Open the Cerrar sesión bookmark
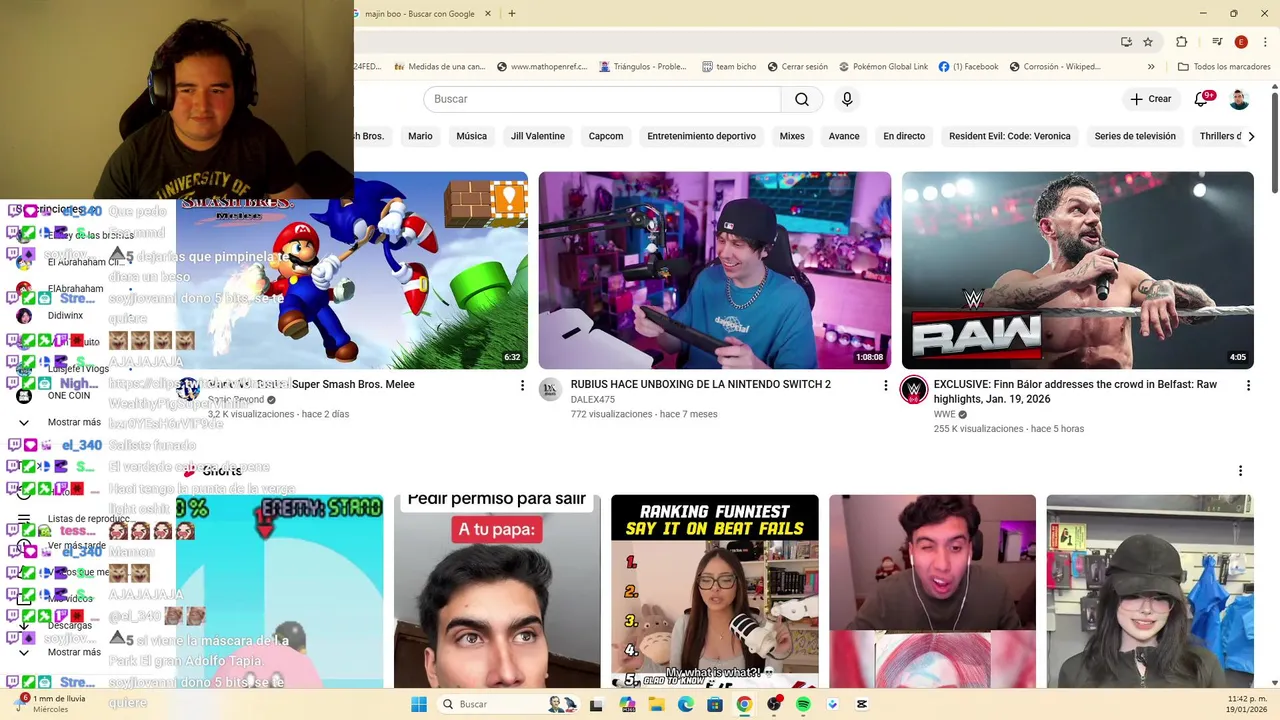This screenshot has height=720, width=1280. click(798, 67)
